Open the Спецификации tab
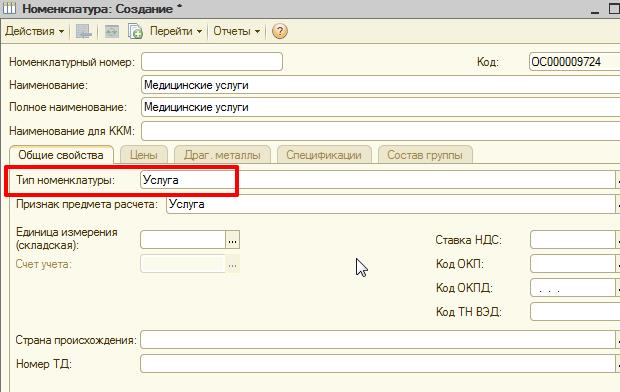 tap(324, 155)
